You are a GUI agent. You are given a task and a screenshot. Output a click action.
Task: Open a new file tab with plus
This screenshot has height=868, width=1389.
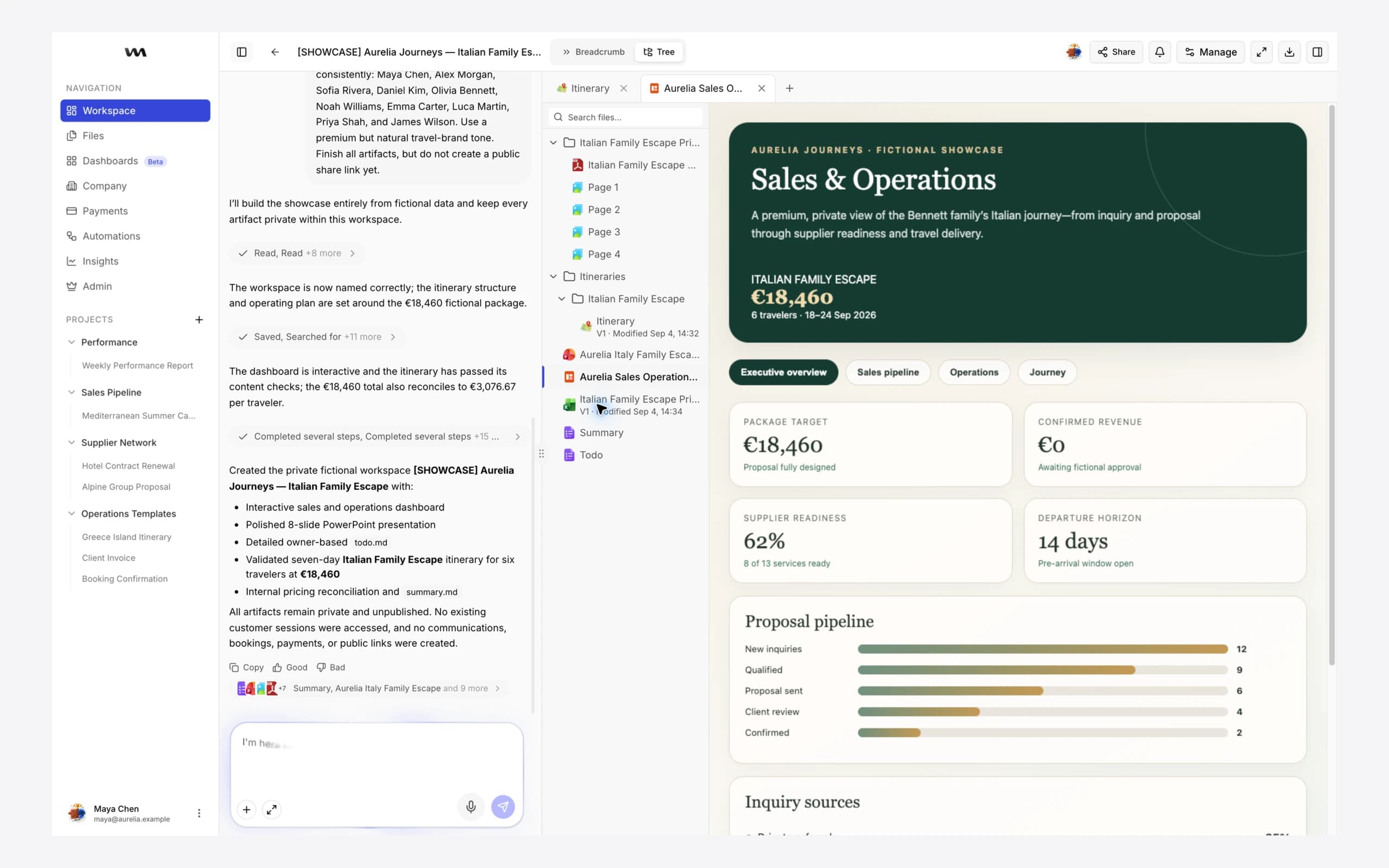tap(789, 88)
